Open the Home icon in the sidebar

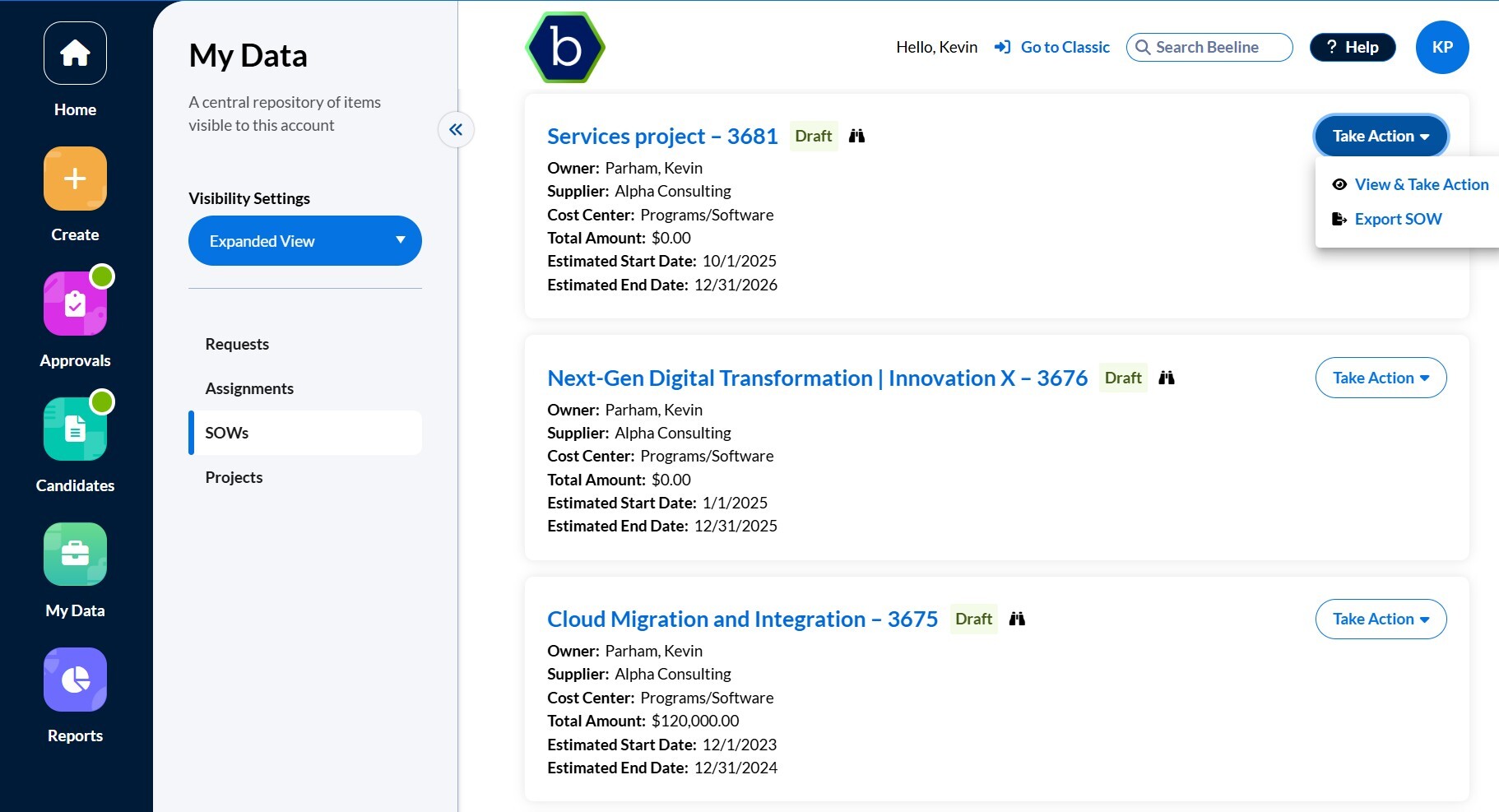pos(75,53)
